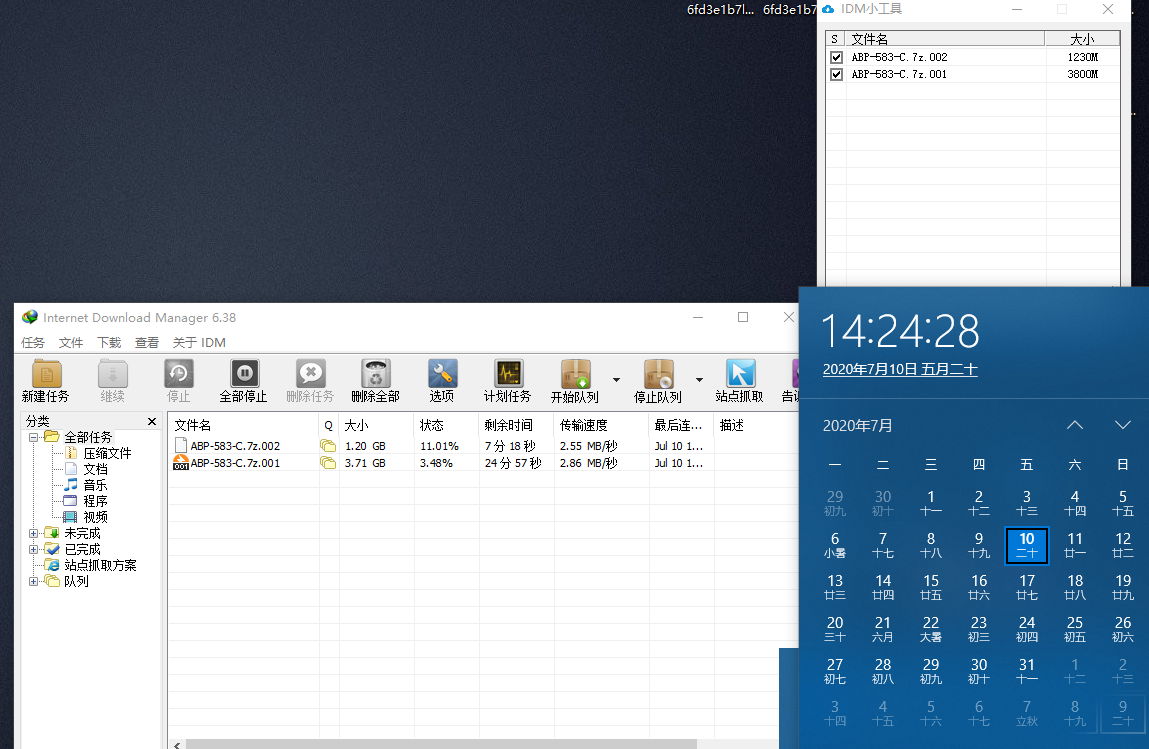
Task: Expand the Unfinished (未完成) tree node
Action: pos(33,534)
